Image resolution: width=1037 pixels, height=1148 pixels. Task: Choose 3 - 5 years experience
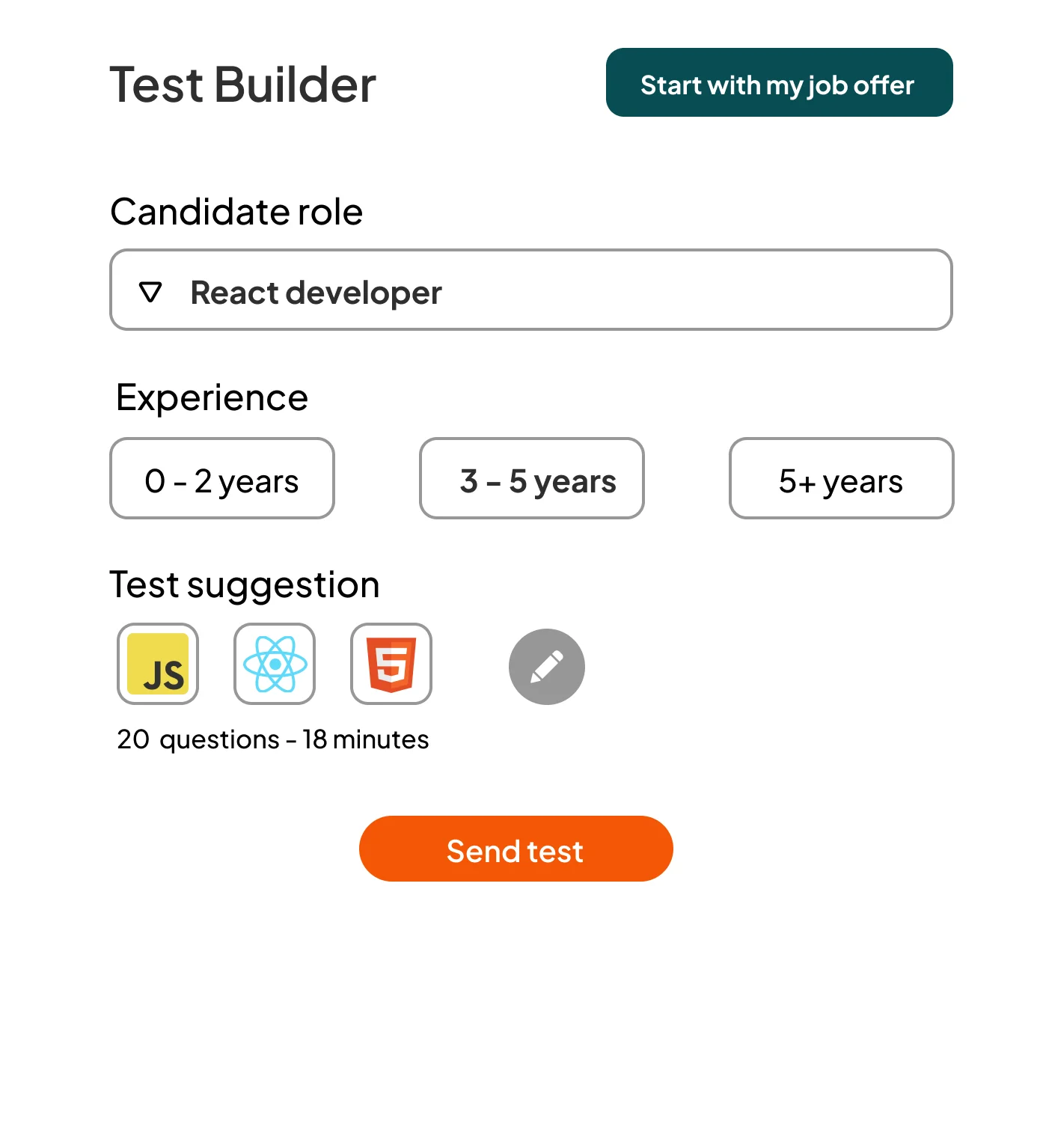532,478
